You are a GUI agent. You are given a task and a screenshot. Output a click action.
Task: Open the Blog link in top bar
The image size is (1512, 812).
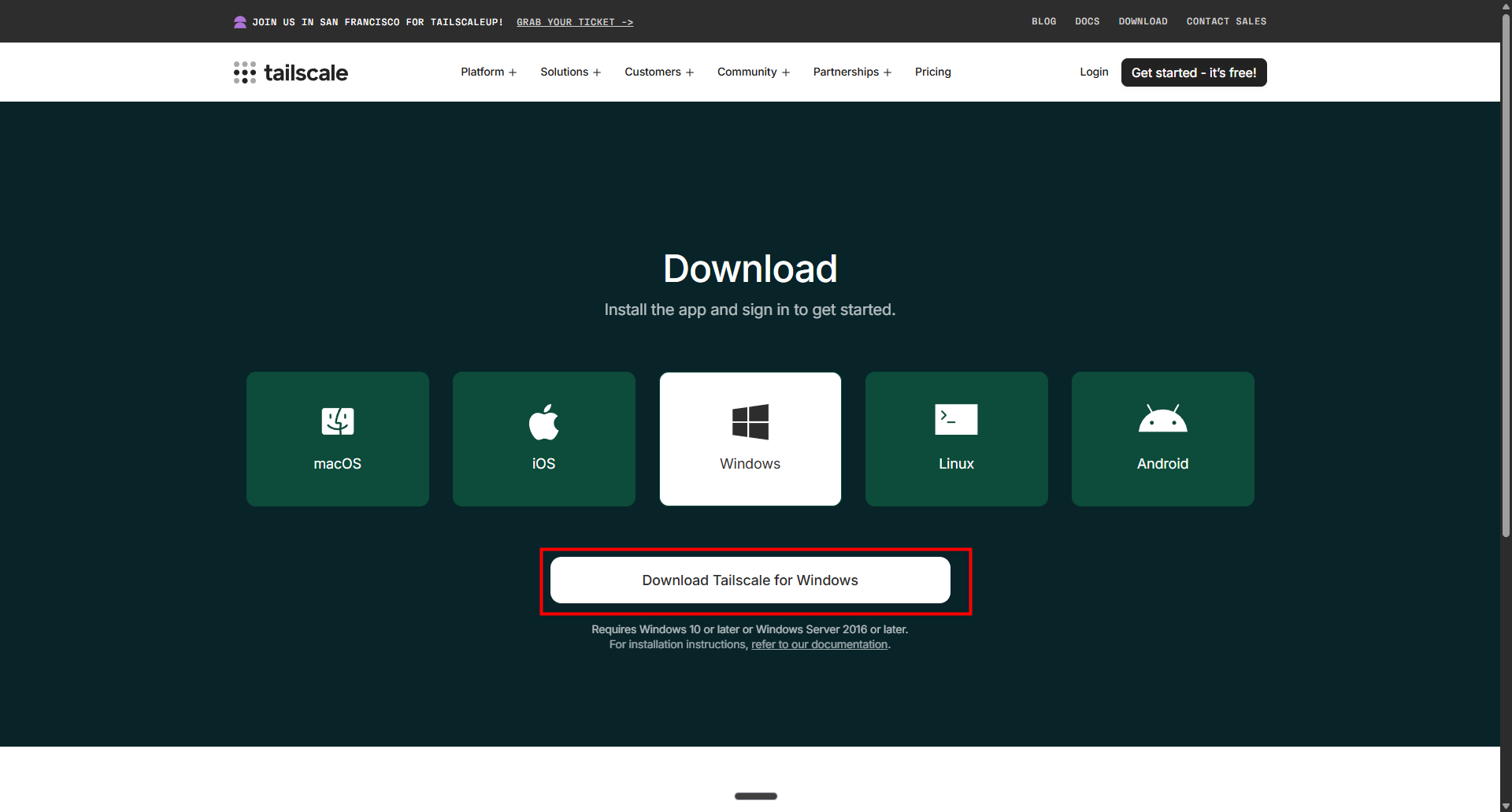pos(1044,21)
